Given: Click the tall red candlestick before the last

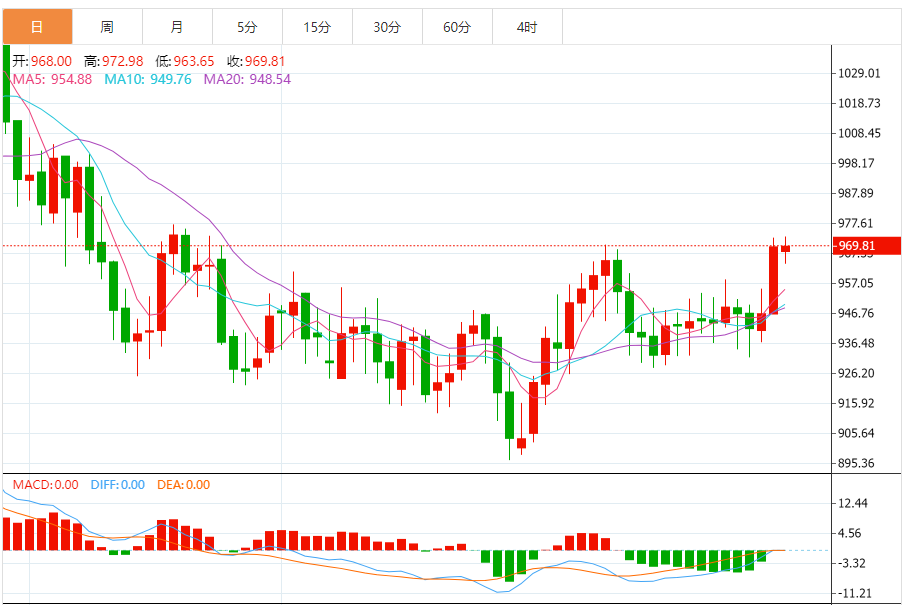Looking at the screenshot, I should 773,281.
